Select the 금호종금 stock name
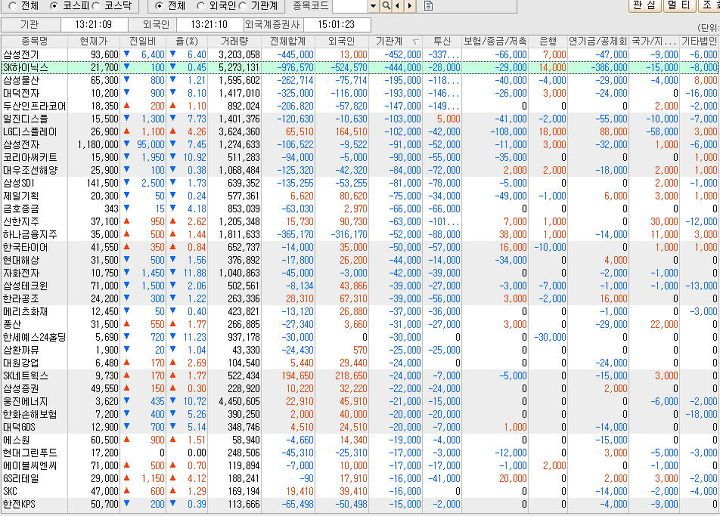Viewport: 720px width, 516px height. (21, 209)
